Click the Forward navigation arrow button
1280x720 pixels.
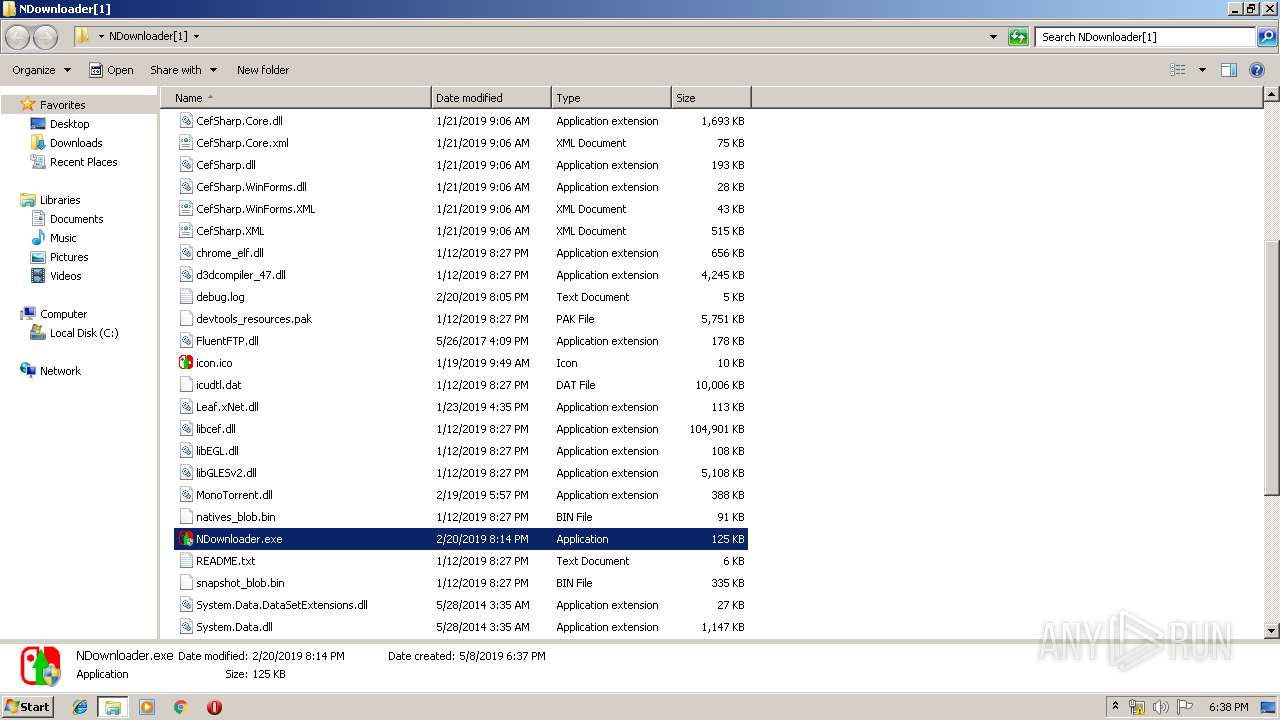[x=46, y=37]
